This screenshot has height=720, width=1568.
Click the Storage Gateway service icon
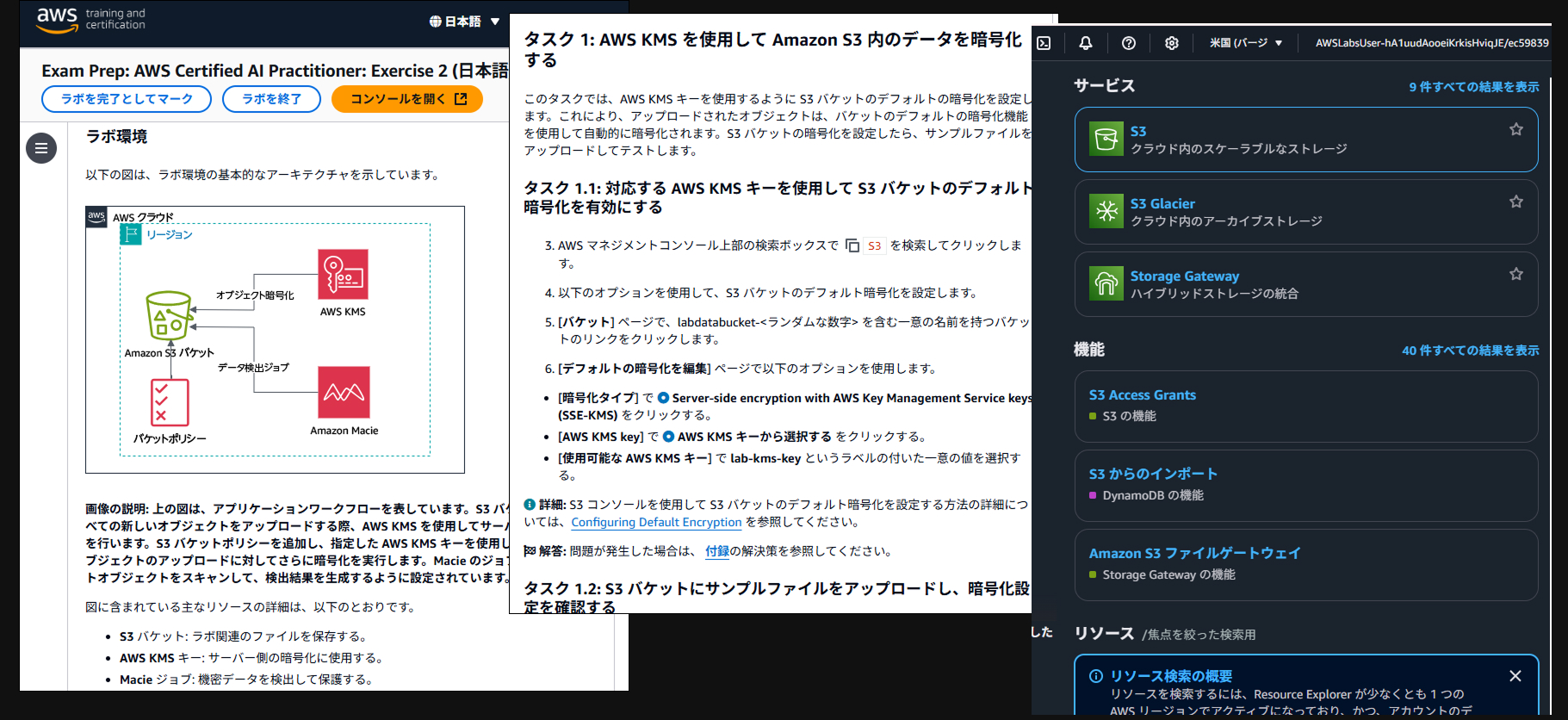click(x=1106, y=283)
